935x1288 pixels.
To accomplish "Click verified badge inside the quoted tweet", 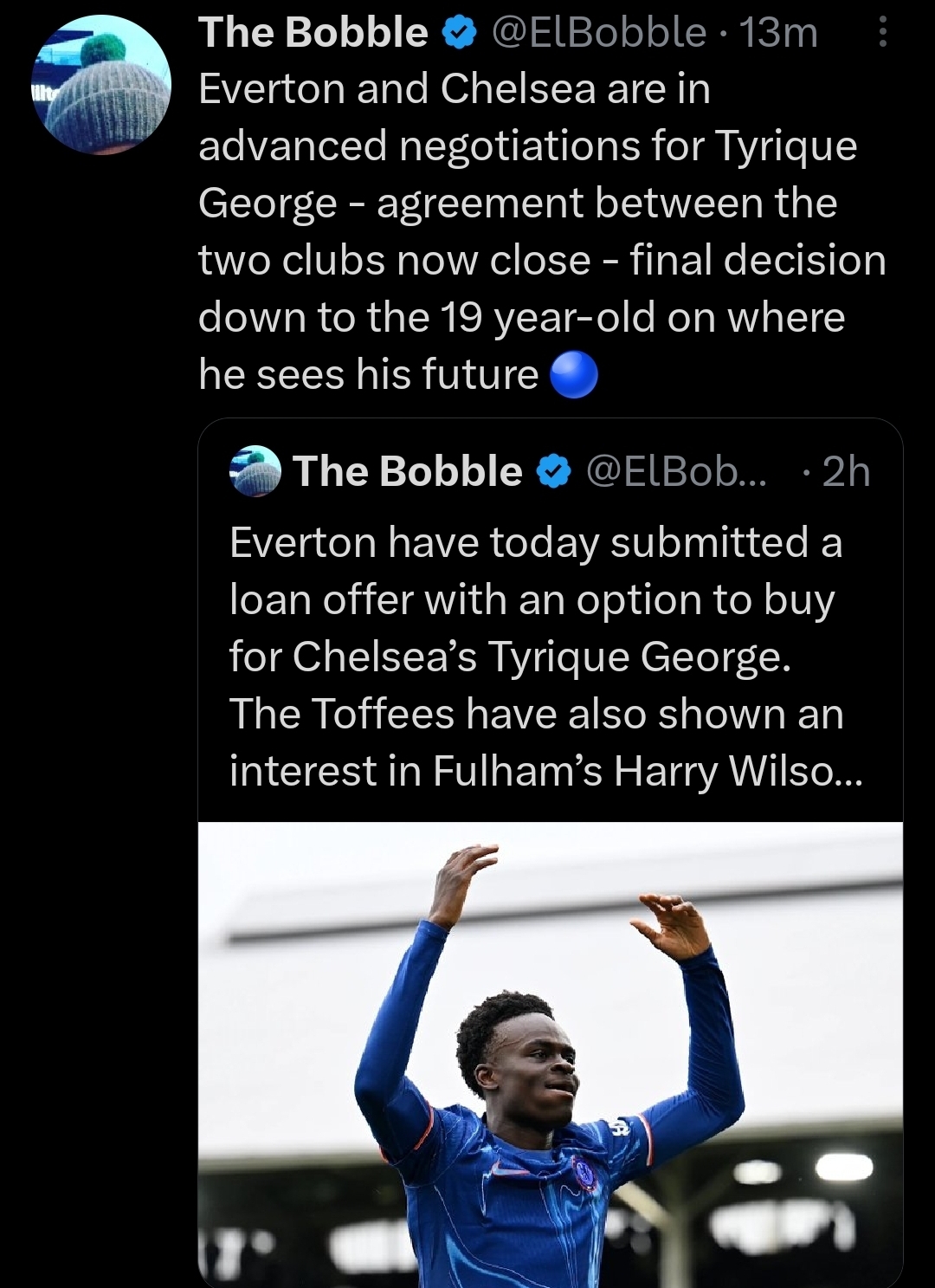I will click(x=553, y=472).
